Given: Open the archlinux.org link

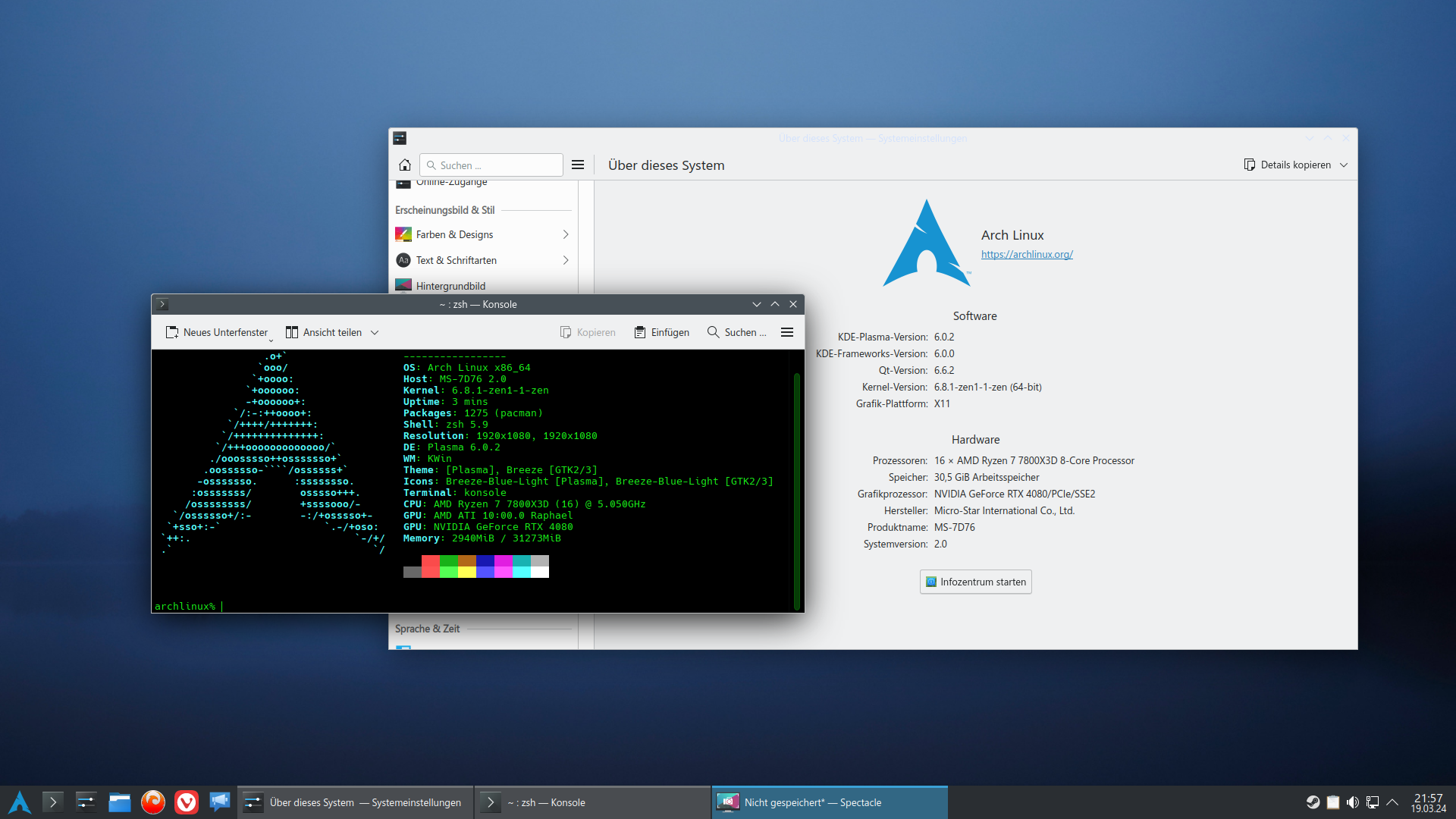Looking at the screenshot, I should (1026, 254).
